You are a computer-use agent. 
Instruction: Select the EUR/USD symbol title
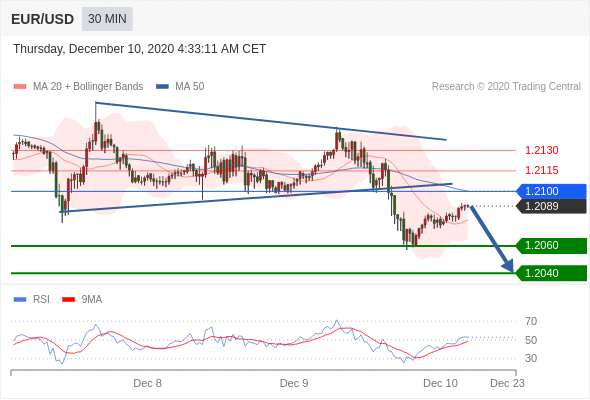coord(43,19)
